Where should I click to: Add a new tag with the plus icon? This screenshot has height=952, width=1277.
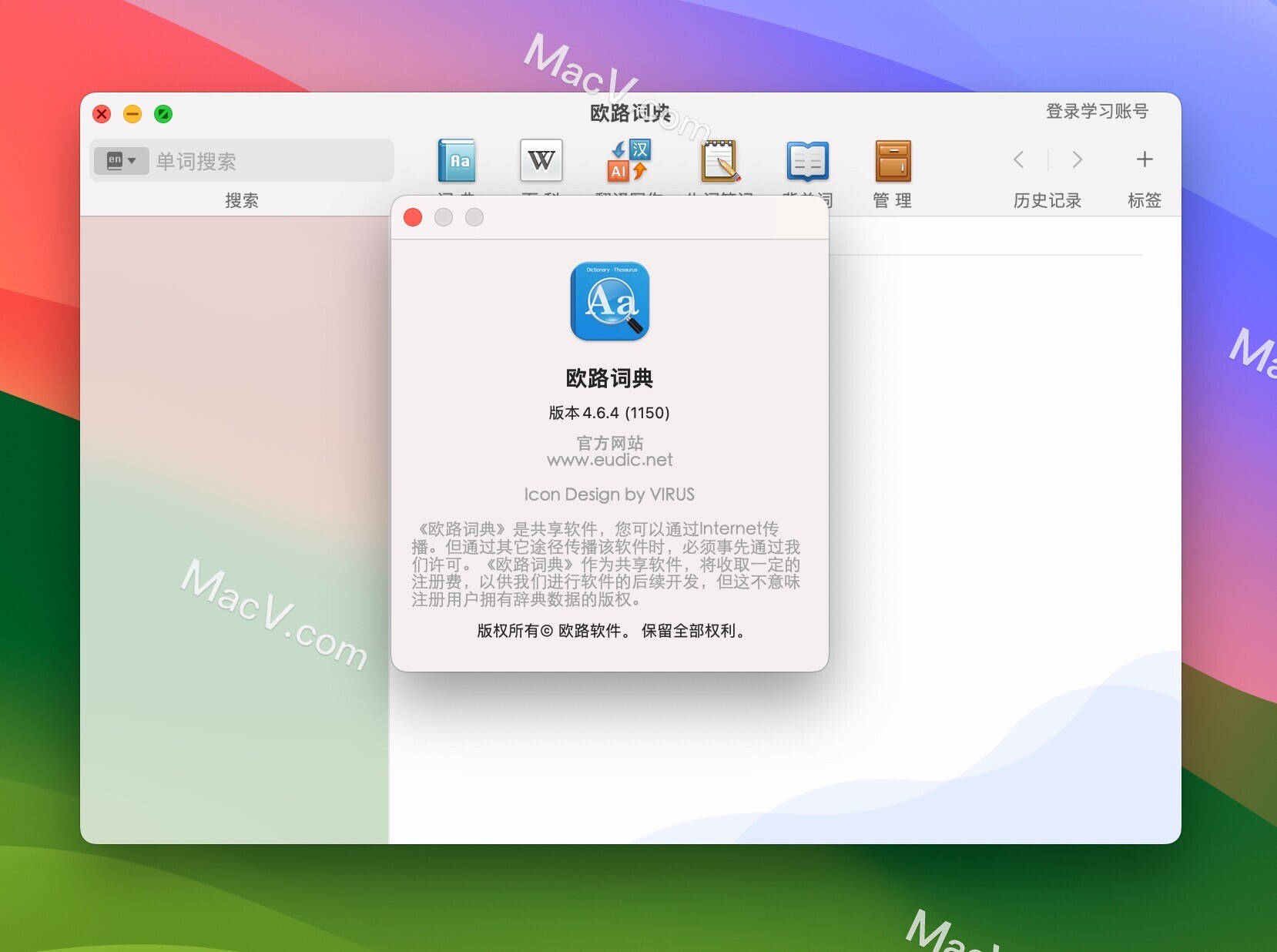(x=1143, y=159)
